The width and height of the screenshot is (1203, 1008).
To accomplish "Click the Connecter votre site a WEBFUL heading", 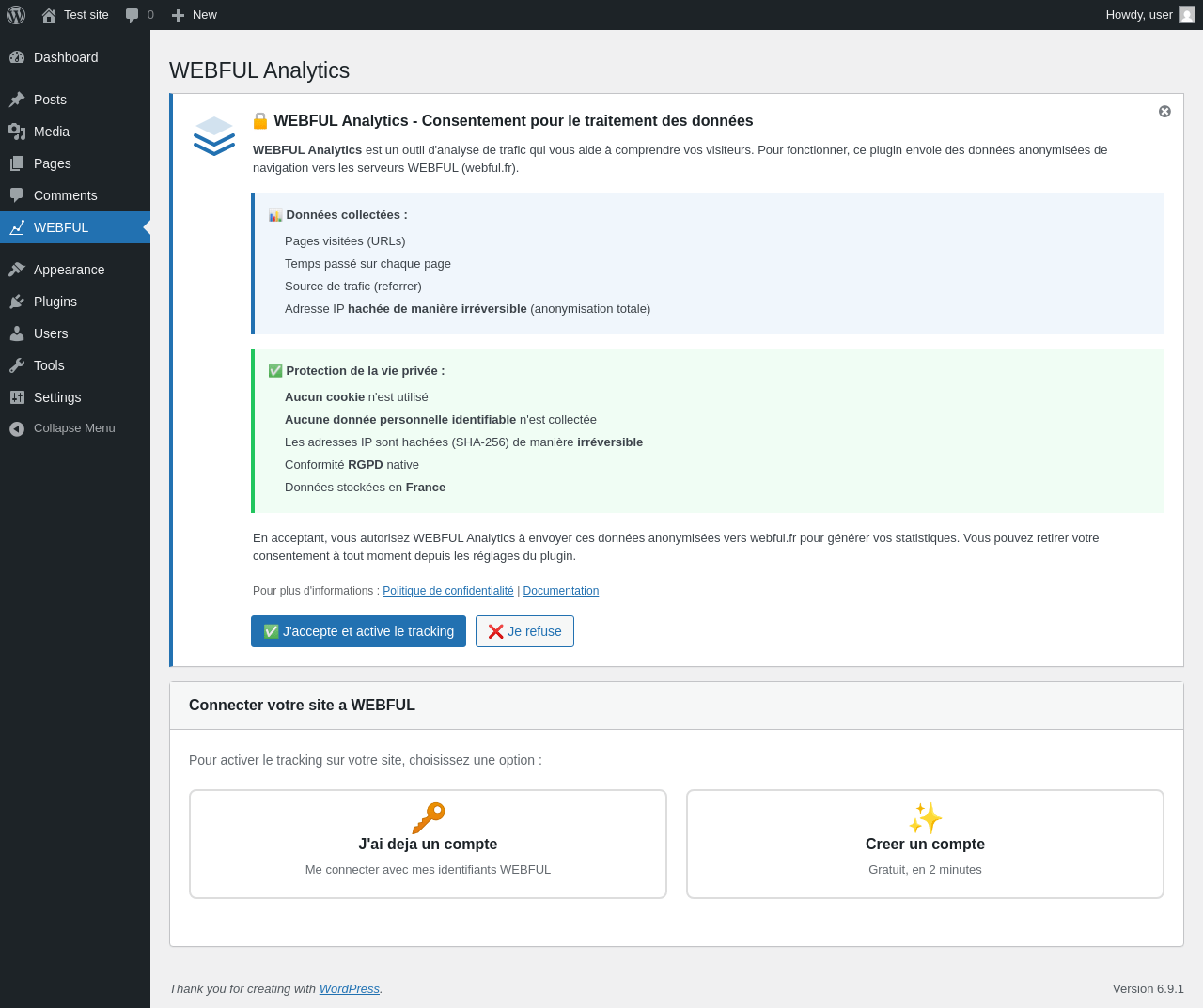I will pos(302,706).
